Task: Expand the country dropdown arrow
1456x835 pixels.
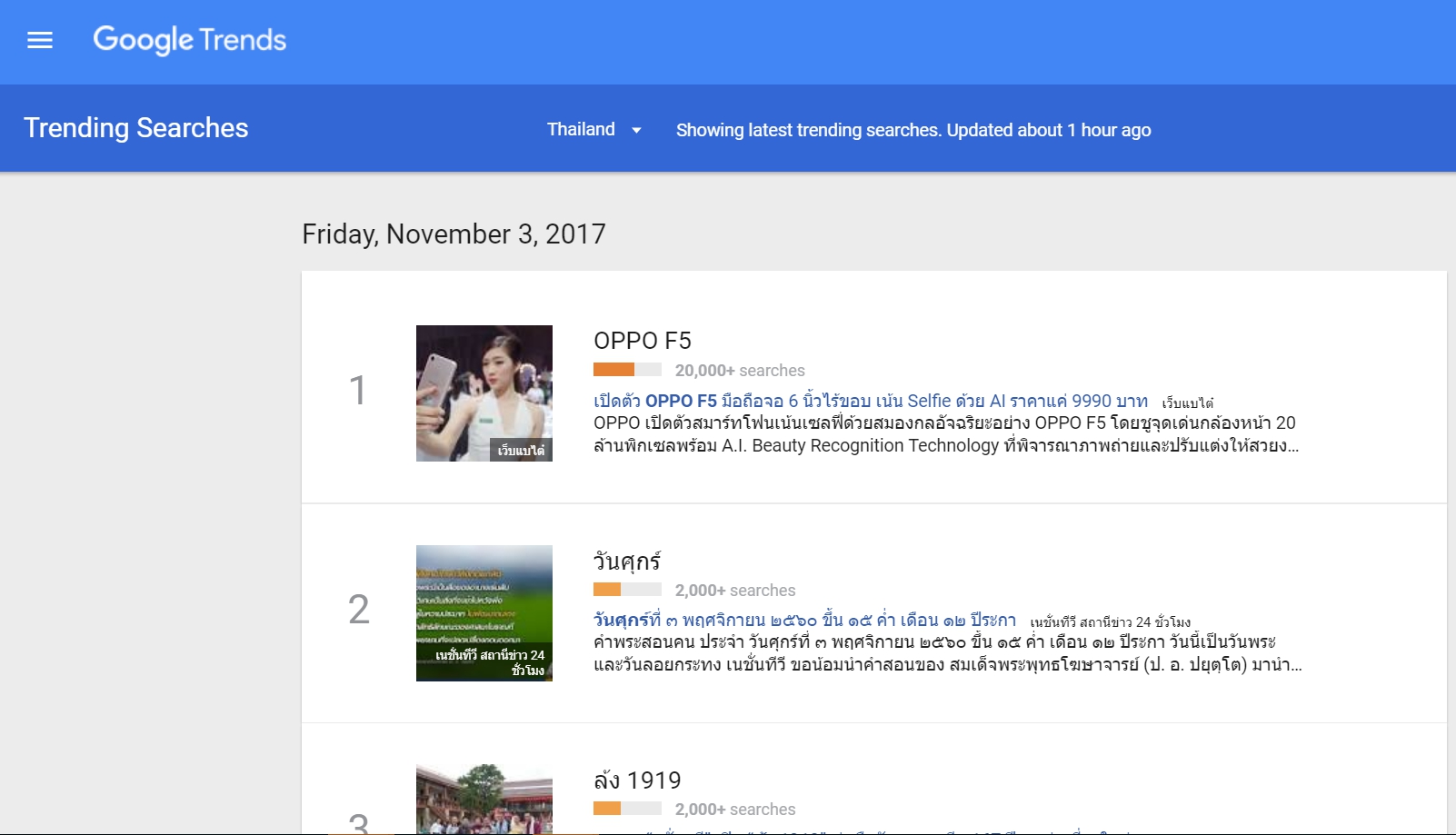Action: click(636, 130)
